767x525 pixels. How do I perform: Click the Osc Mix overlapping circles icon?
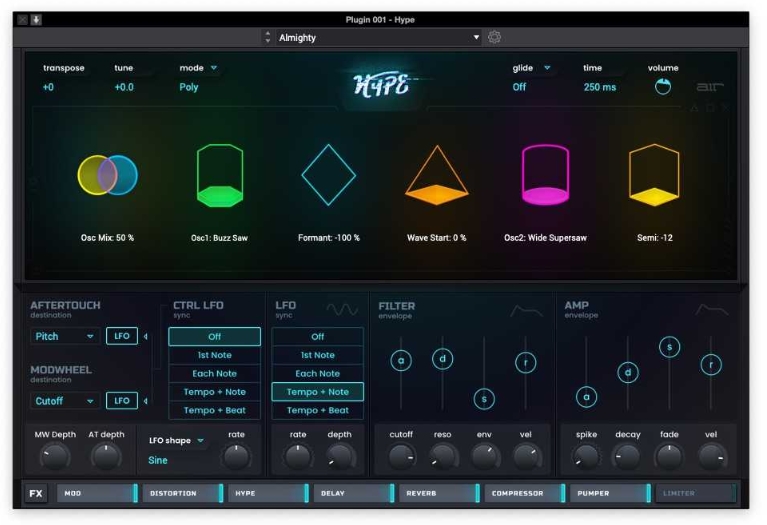point(108,175)
